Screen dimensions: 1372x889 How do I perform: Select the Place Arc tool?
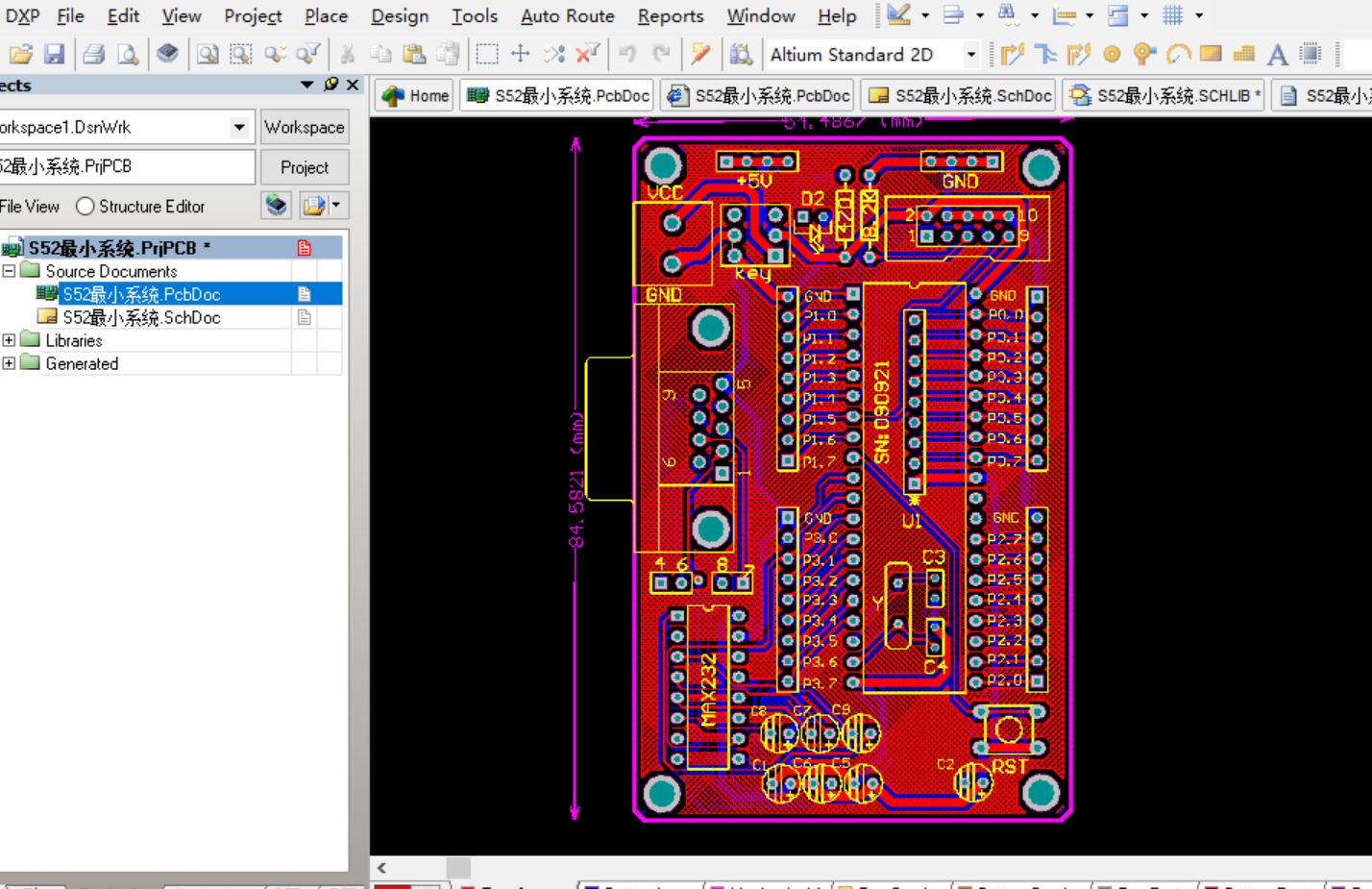pos(1178,54)
